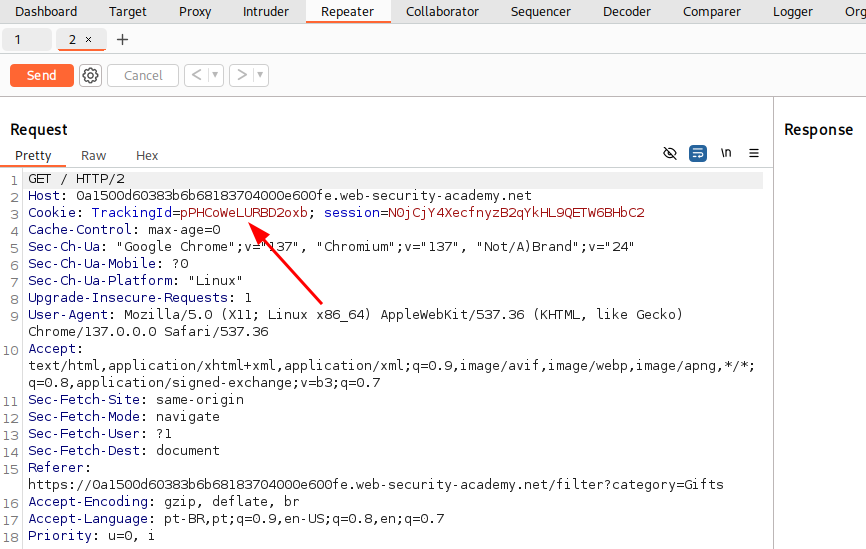Expand the back history dropdown arrow

(x=215, y=75)
